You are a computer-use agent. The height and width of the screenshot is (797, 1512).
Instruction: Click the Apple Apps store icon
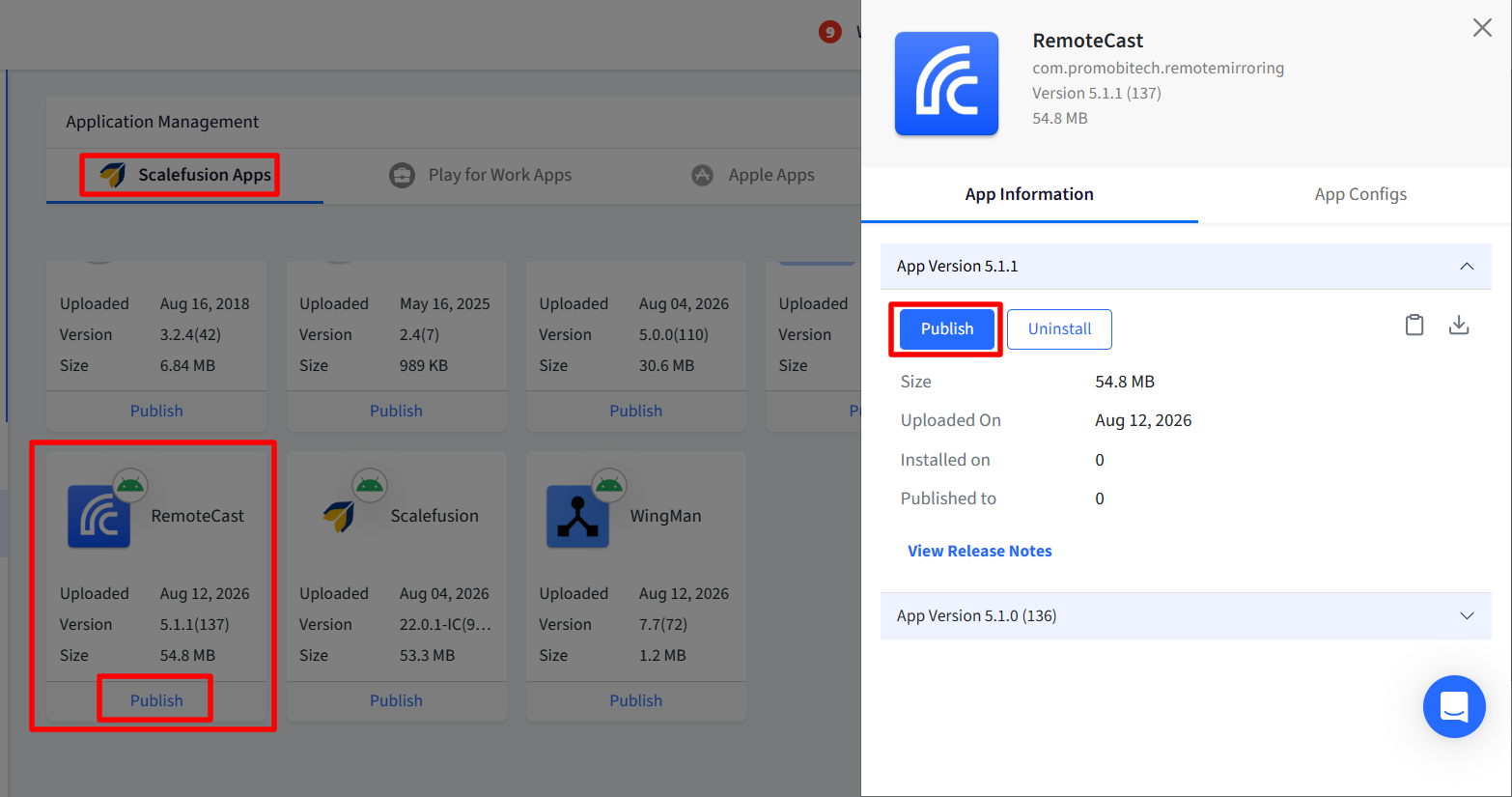(x=702, y=175)
